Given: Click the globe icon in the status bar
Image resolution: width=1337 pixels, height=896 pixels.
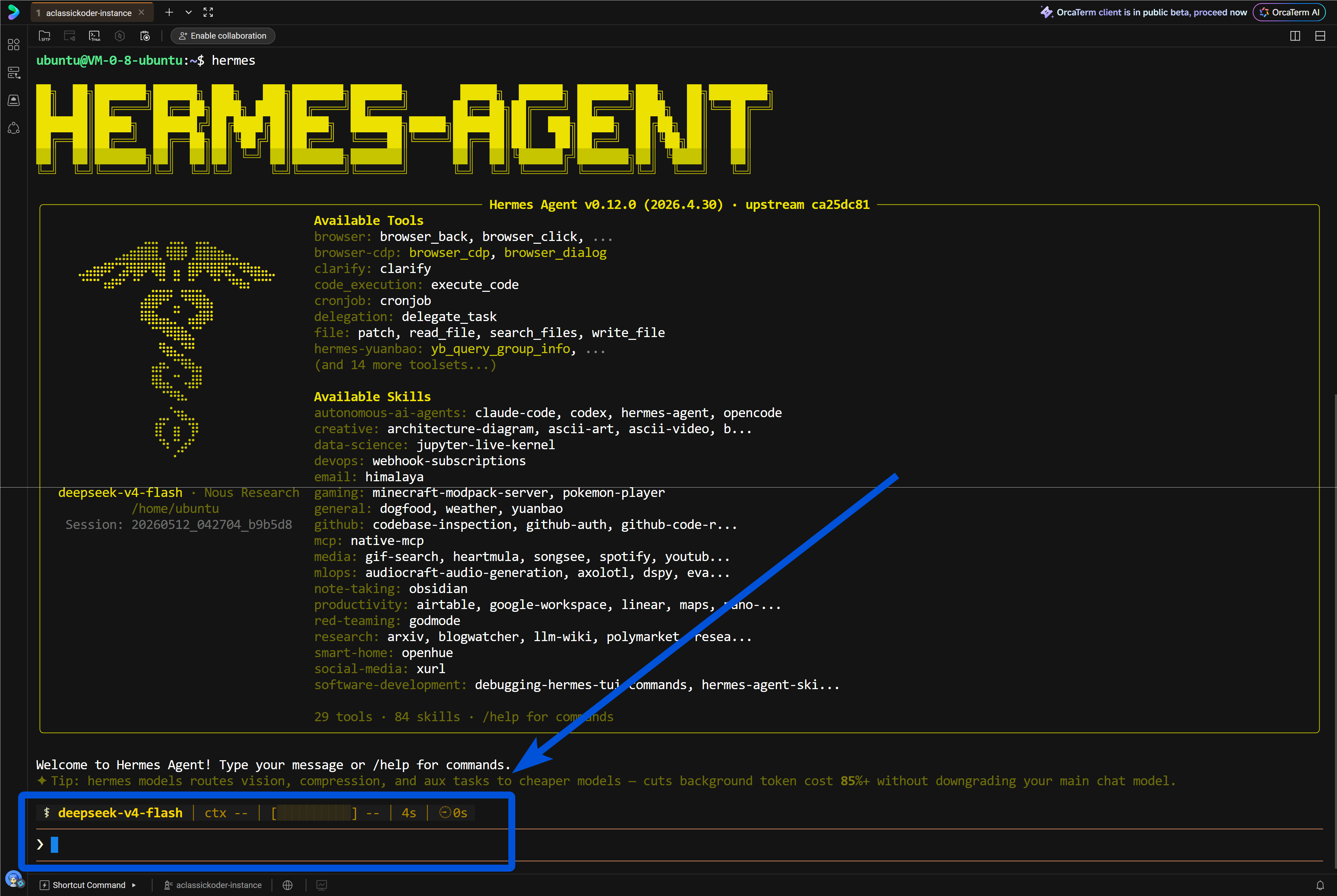Looking at the screenshot, I should point(288,885).
